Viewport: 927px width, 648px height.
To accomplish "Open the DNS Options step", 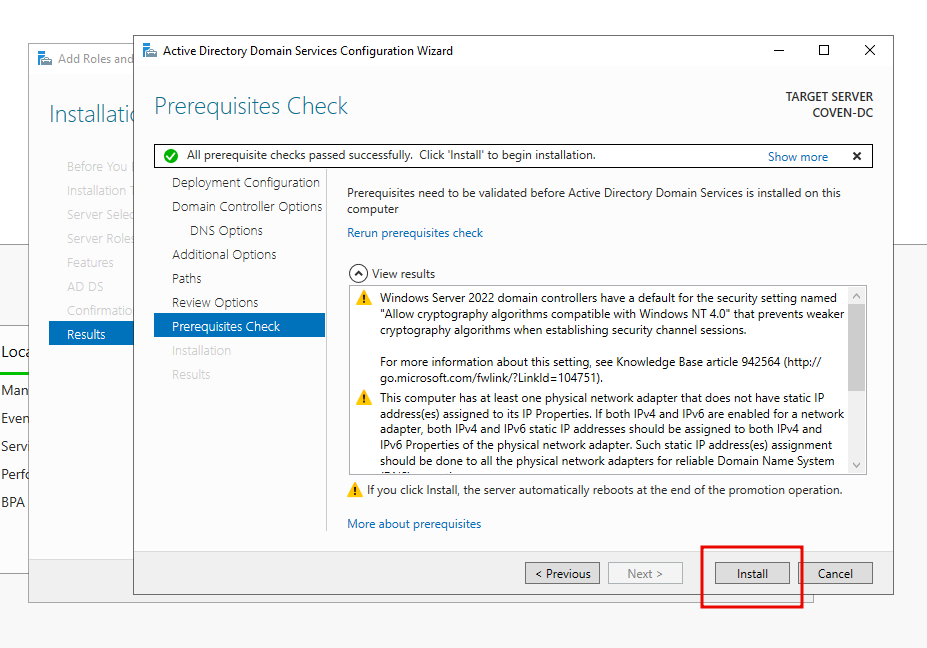I will pyautogui.click(x=226, y=231).
